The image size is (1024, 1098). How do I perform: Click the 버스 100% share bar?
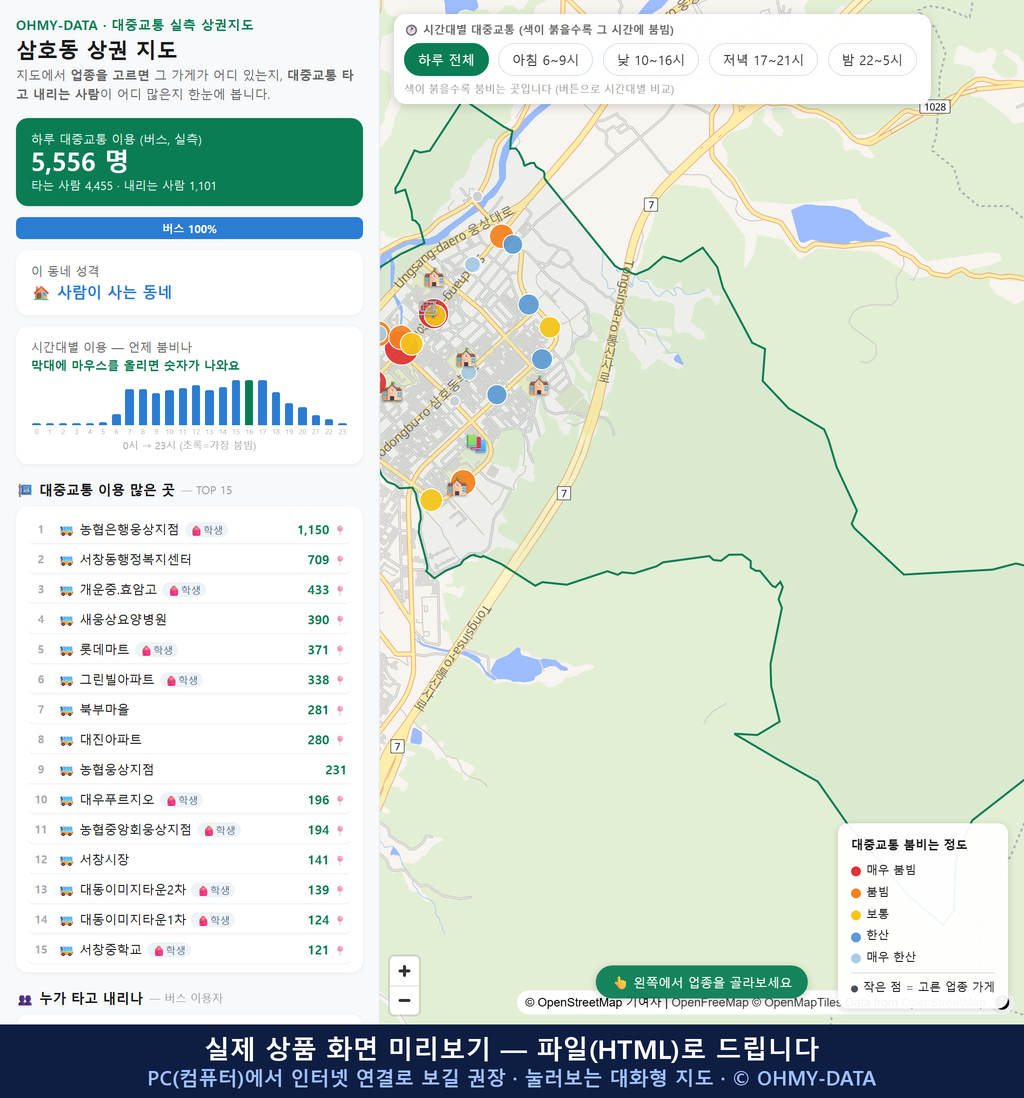(x=189, y=228)
